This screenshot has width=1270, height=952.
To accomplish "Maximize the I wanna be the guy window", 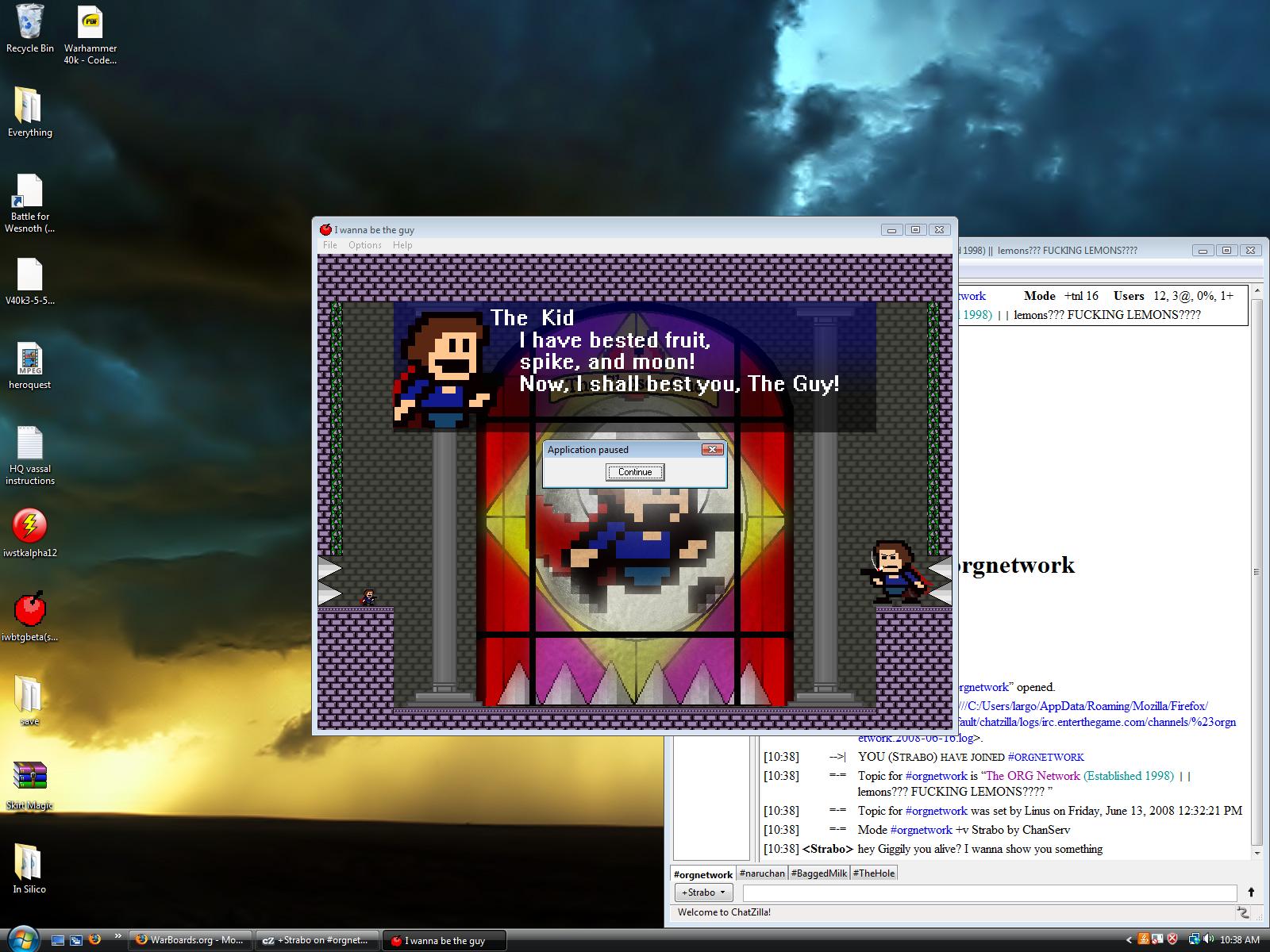I will pyautogui.click(x=915, y=229).
